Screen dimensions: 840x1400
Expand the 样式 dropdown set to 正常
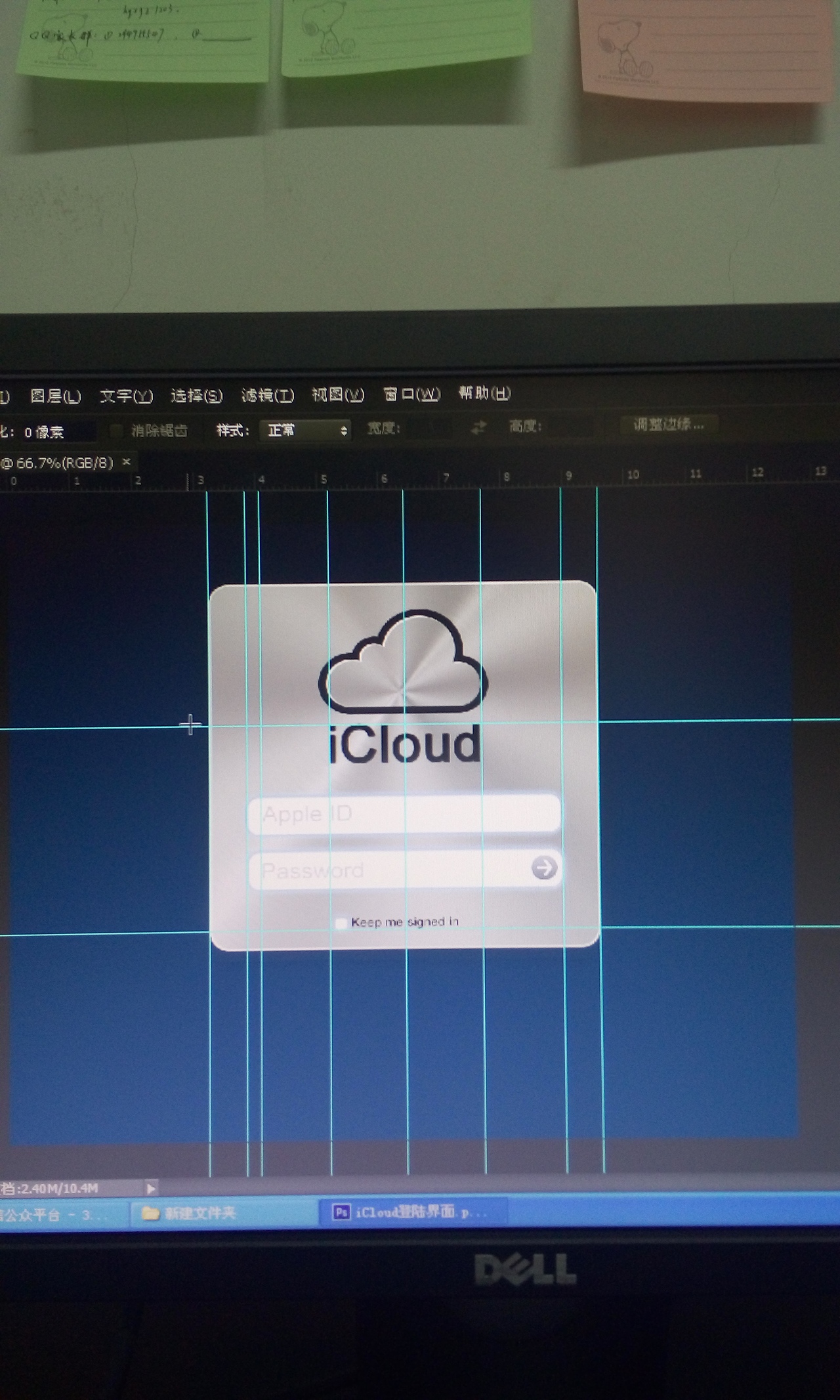(x=305, y=430)
